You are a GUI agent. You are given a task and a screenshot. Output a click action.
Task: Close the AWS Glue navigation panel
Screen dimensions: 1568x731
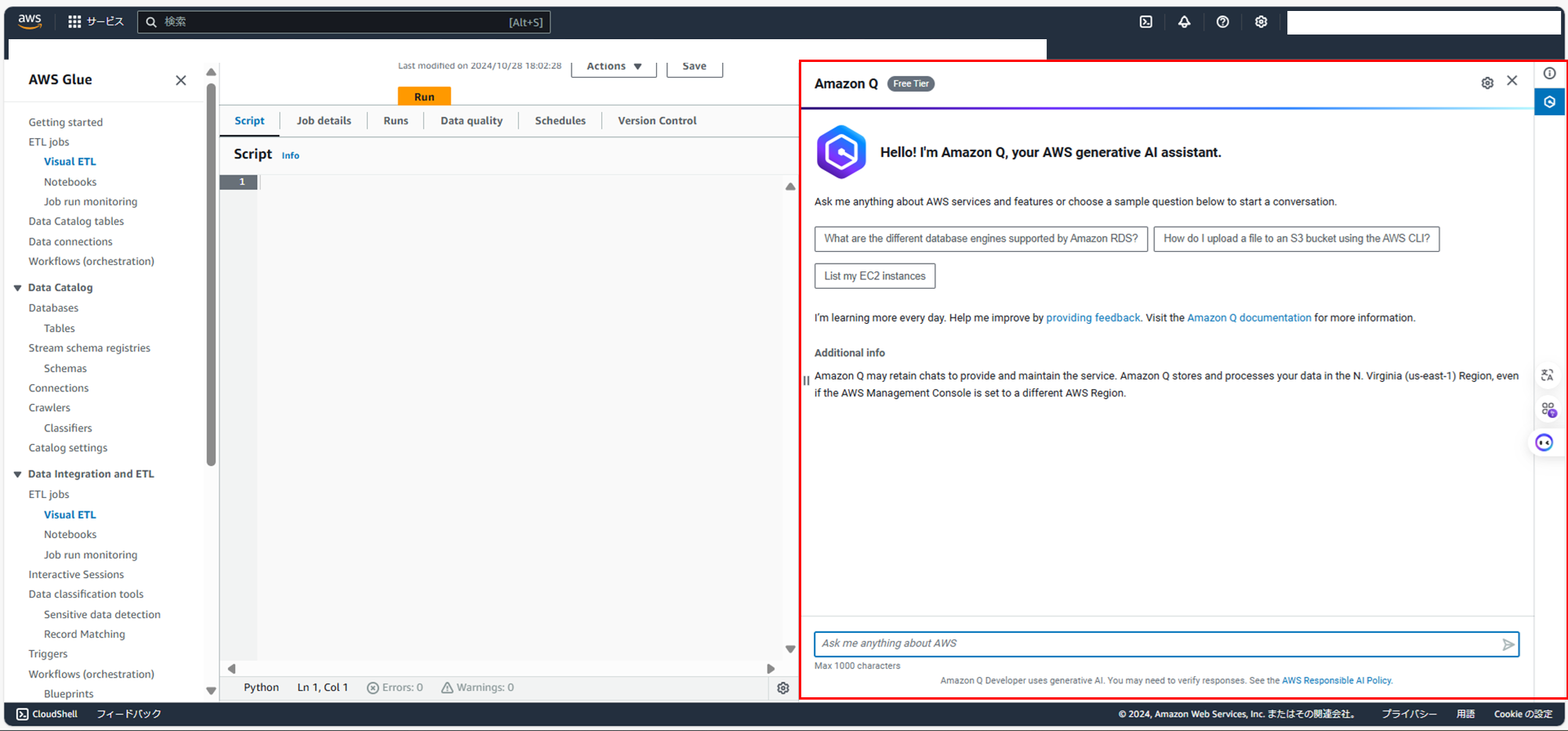tap(181, 80)
